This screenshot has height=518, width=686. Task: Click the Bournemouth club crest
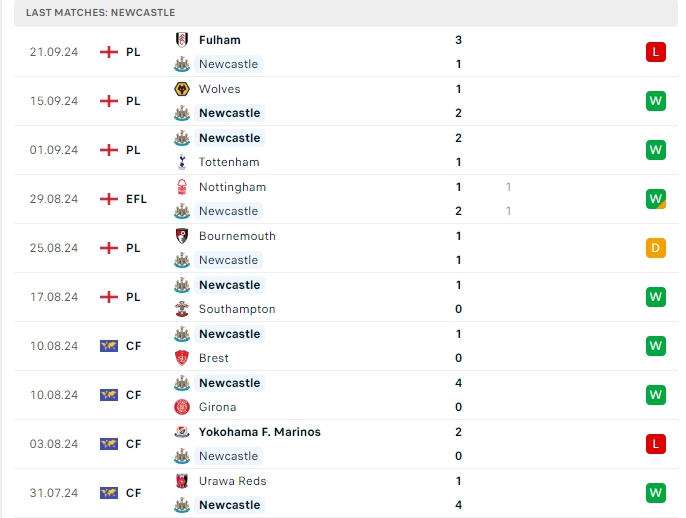click(x=182, y=236)
